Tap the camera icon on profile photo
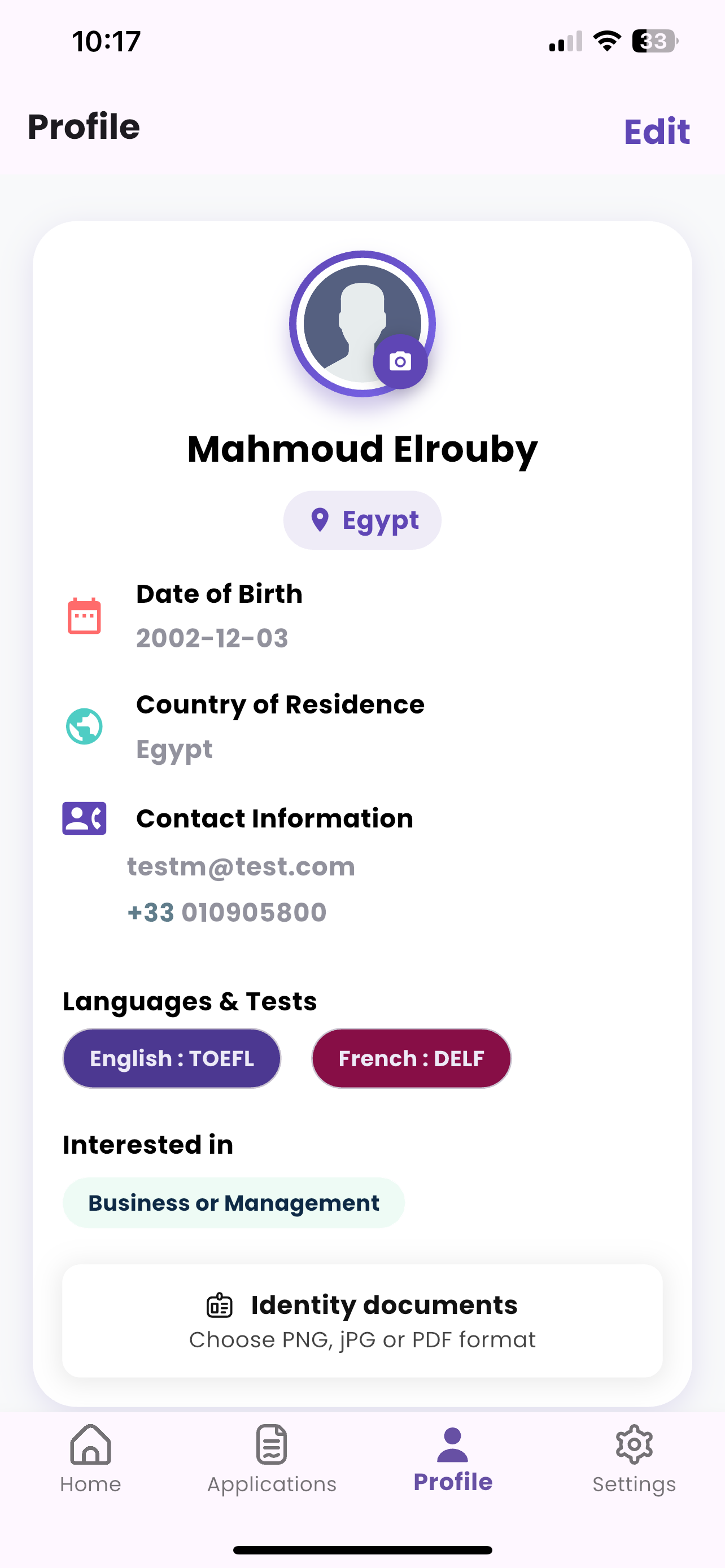The width and height of the screenshot is (725, 1568). [400, 362]
